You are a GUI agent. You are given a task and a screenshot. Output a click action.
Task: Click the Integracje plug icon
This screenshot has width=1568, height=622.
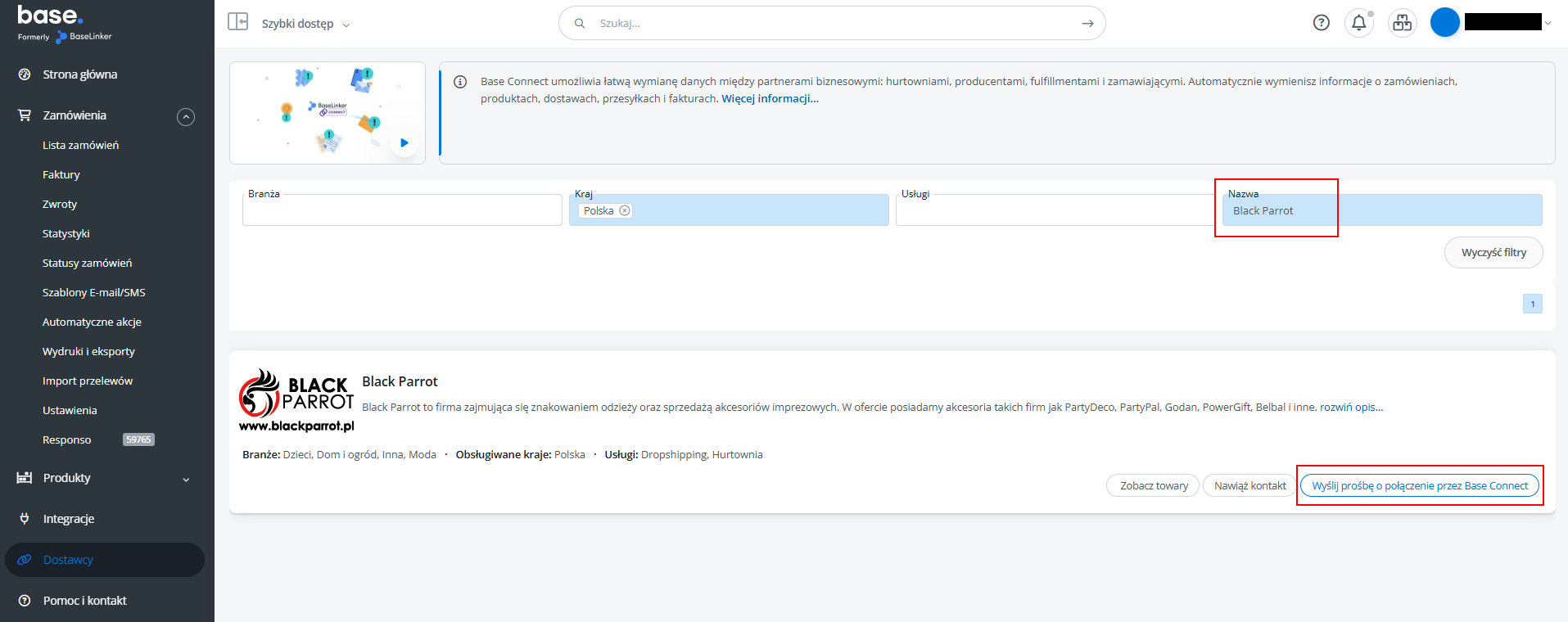25,519
